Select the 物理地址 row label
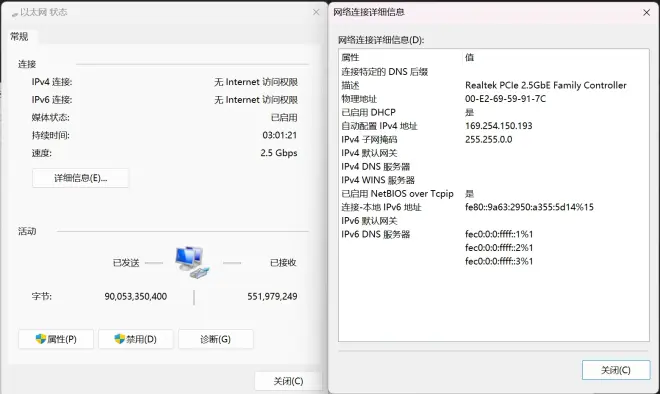The width and height of the screenshot is (660, 394). coord(359,99)
